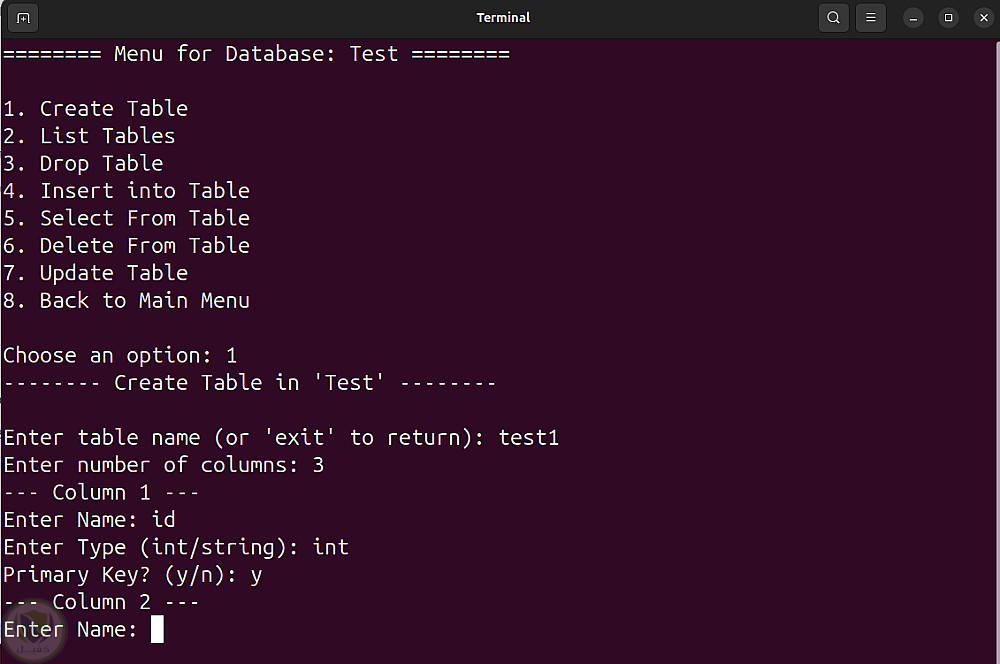Minimize the Terminal window

[913, 18]
